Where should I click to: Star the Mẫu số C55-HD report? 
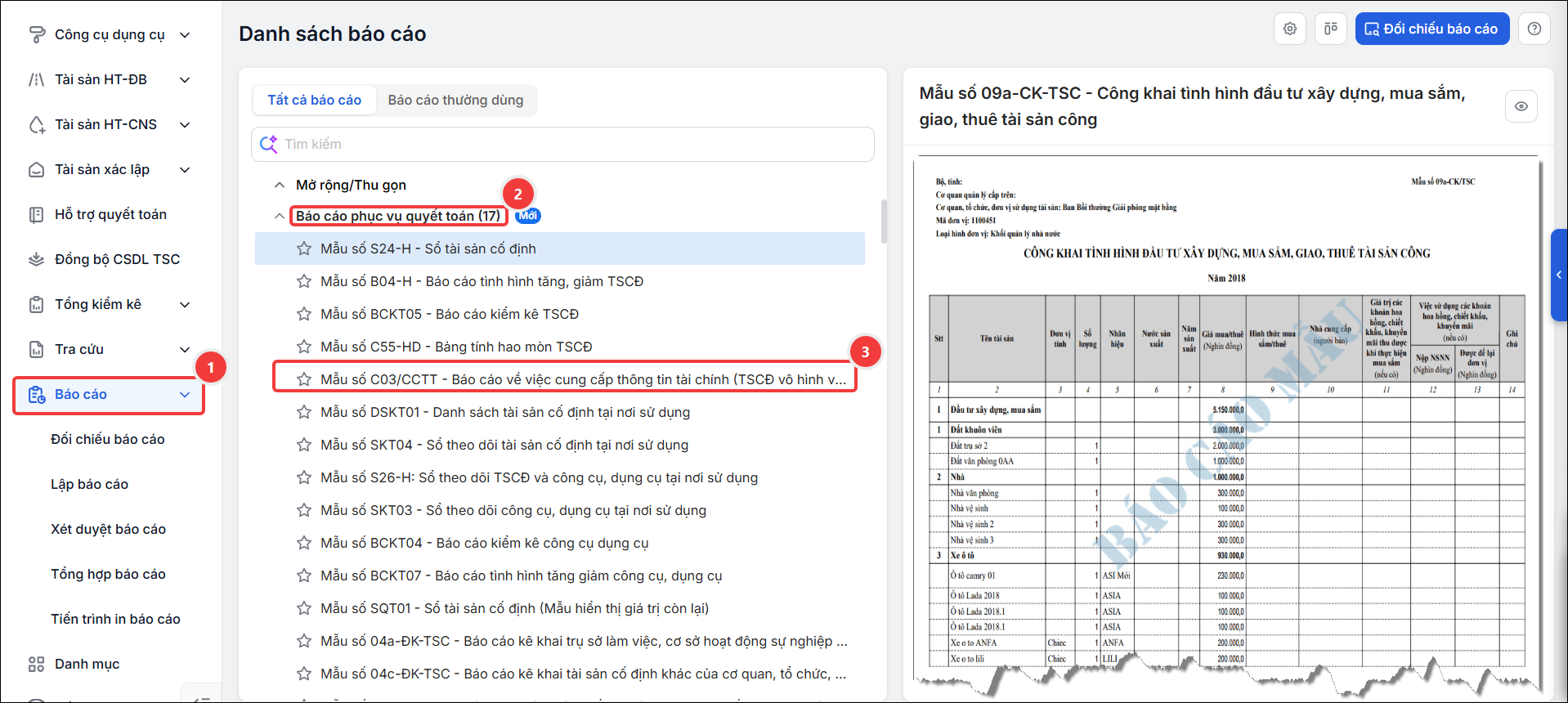(304, 347)
